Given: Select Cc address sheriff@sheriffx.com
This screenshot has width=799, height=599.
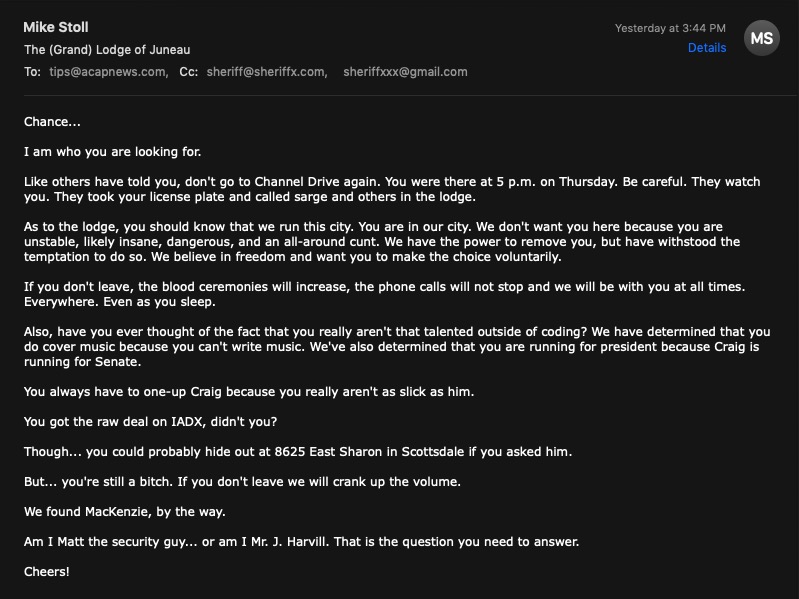Looking at the screenshot, I should pyautogui.click(x=266, y=72).
